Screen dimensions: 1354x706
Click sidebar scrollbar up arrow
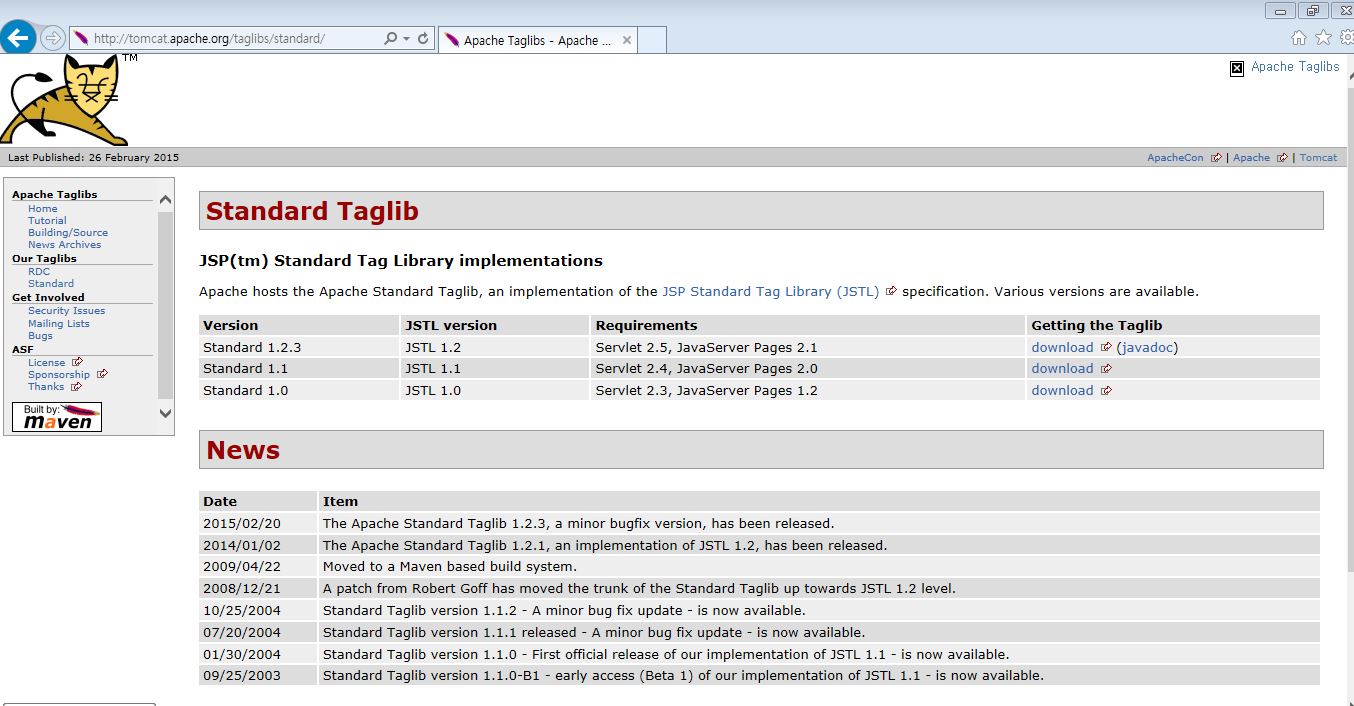coord(166,200)
